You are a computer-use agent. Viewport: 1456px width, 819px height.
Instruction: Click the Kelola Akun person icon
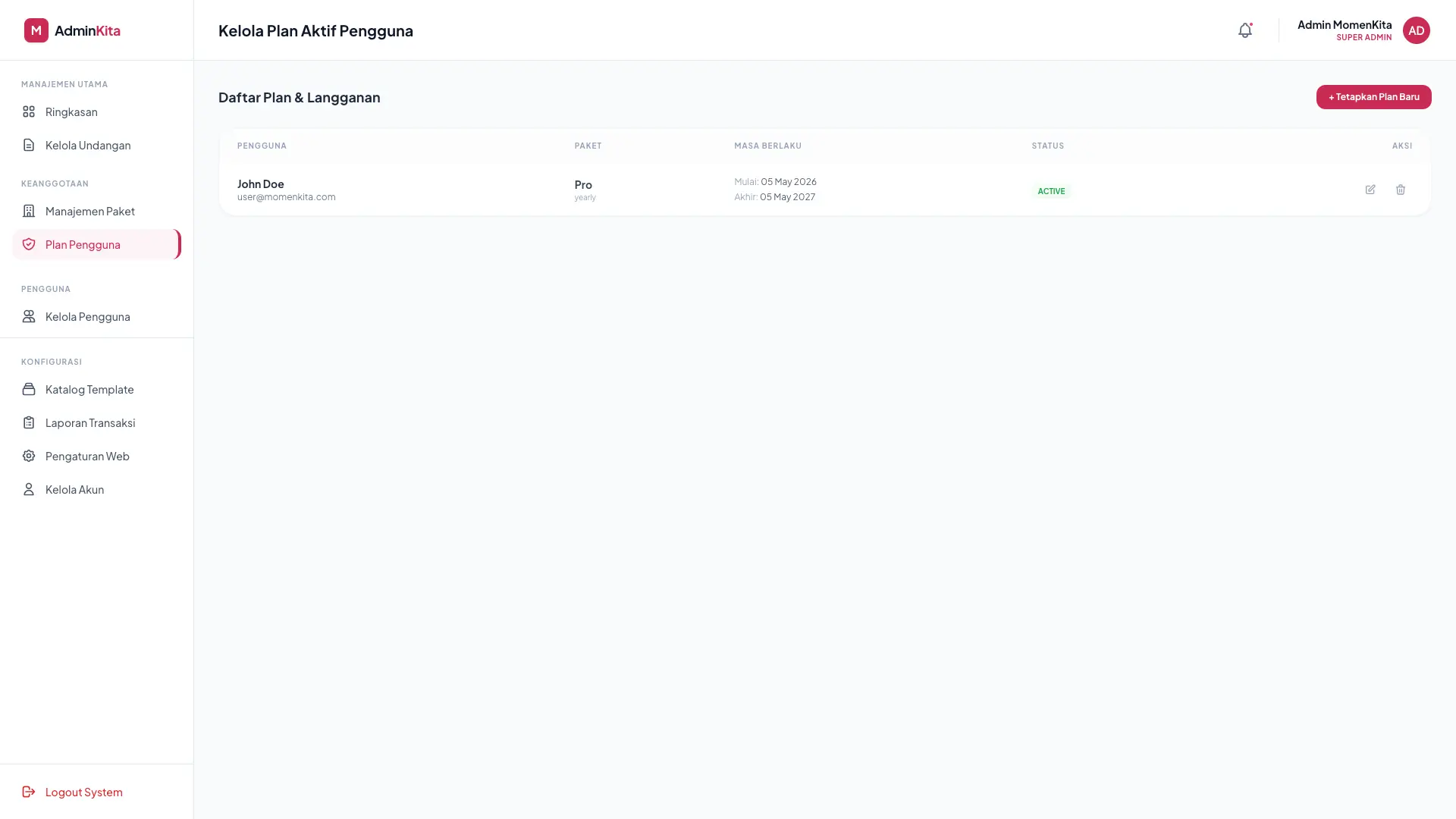coord(29,489)
